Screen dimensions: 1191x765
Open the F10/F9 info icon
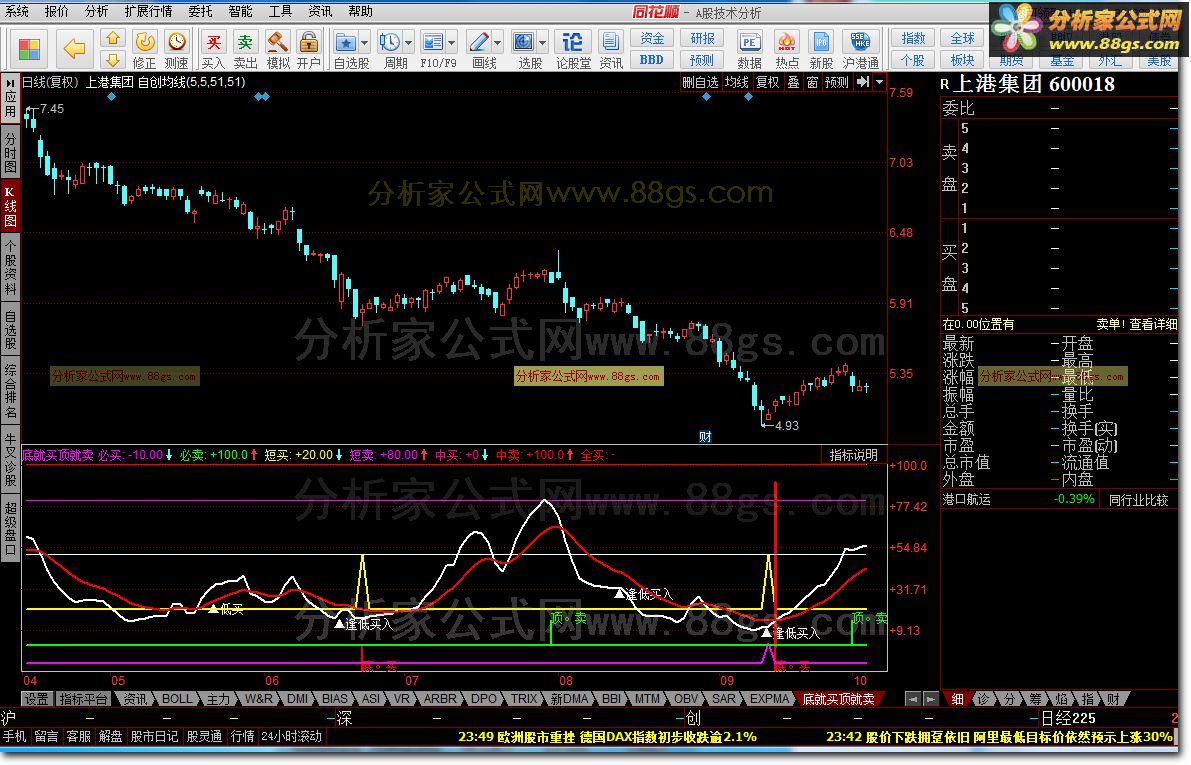[434, 49]
